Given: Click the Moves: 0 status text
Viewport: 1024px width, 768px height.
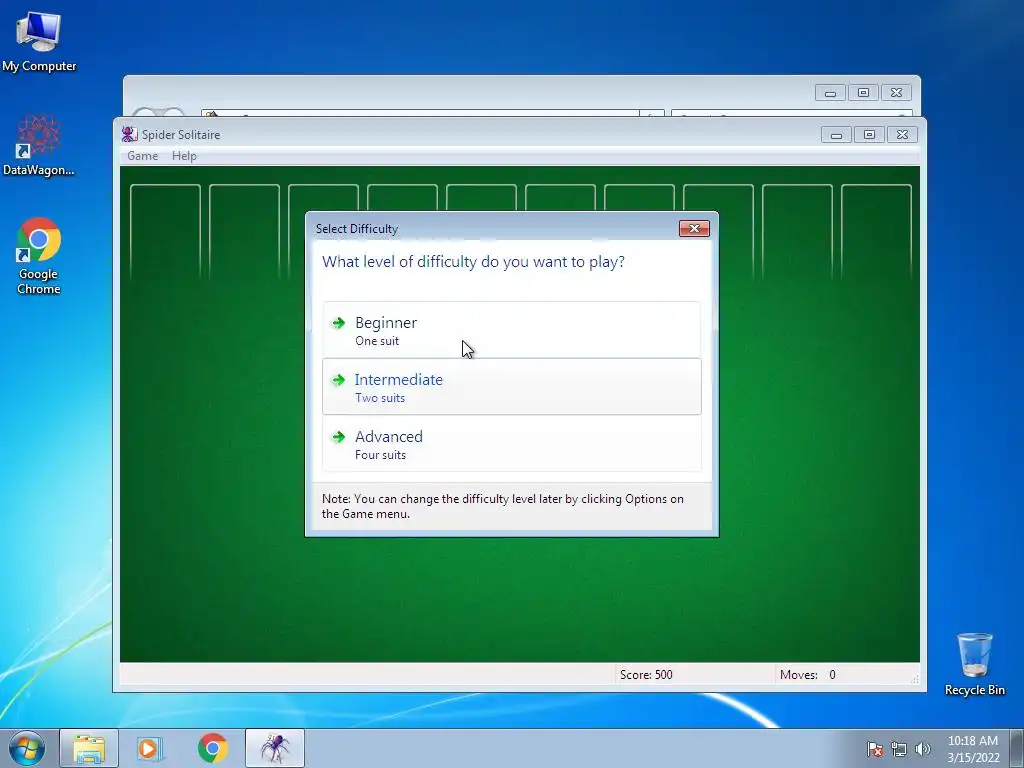Looking at the screenshot, I should [807, 675].
